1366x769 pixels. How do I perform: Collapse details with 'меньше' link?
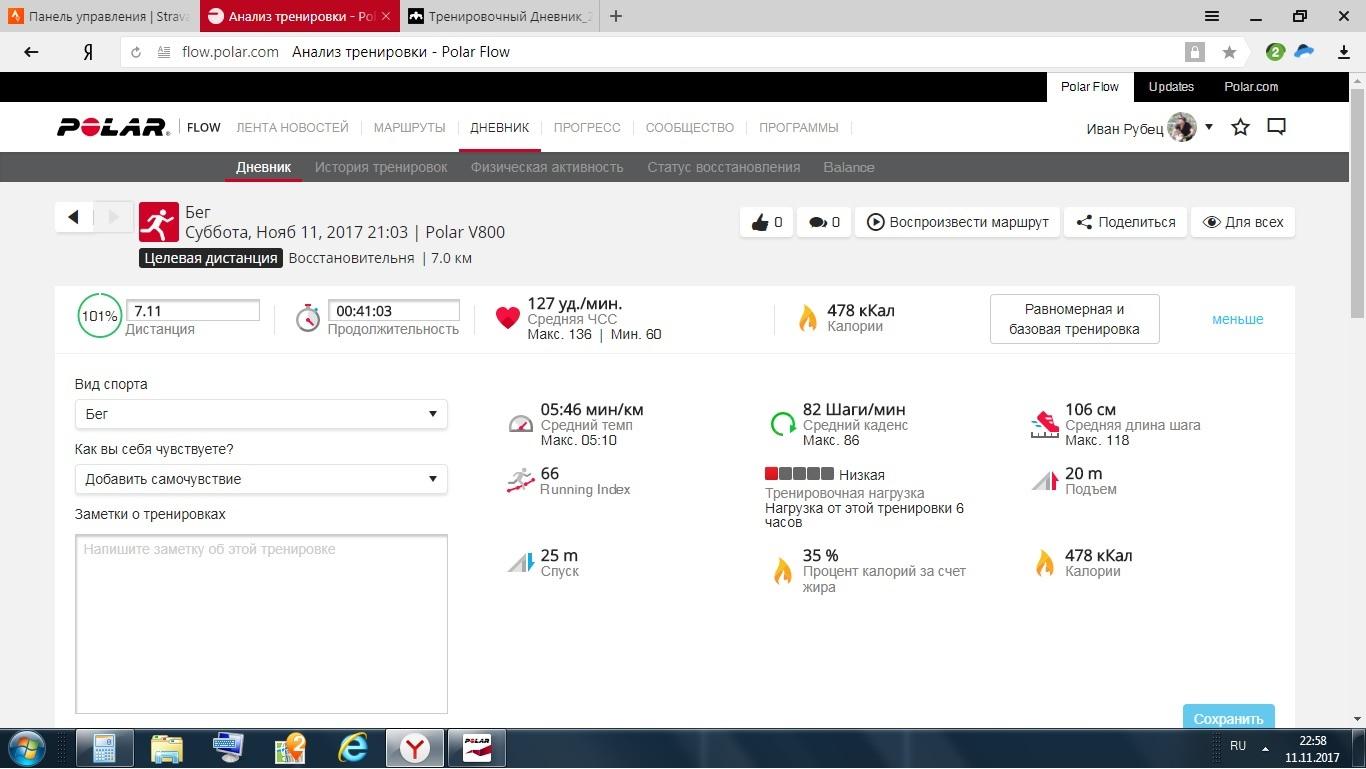(x=1237, y=319)
